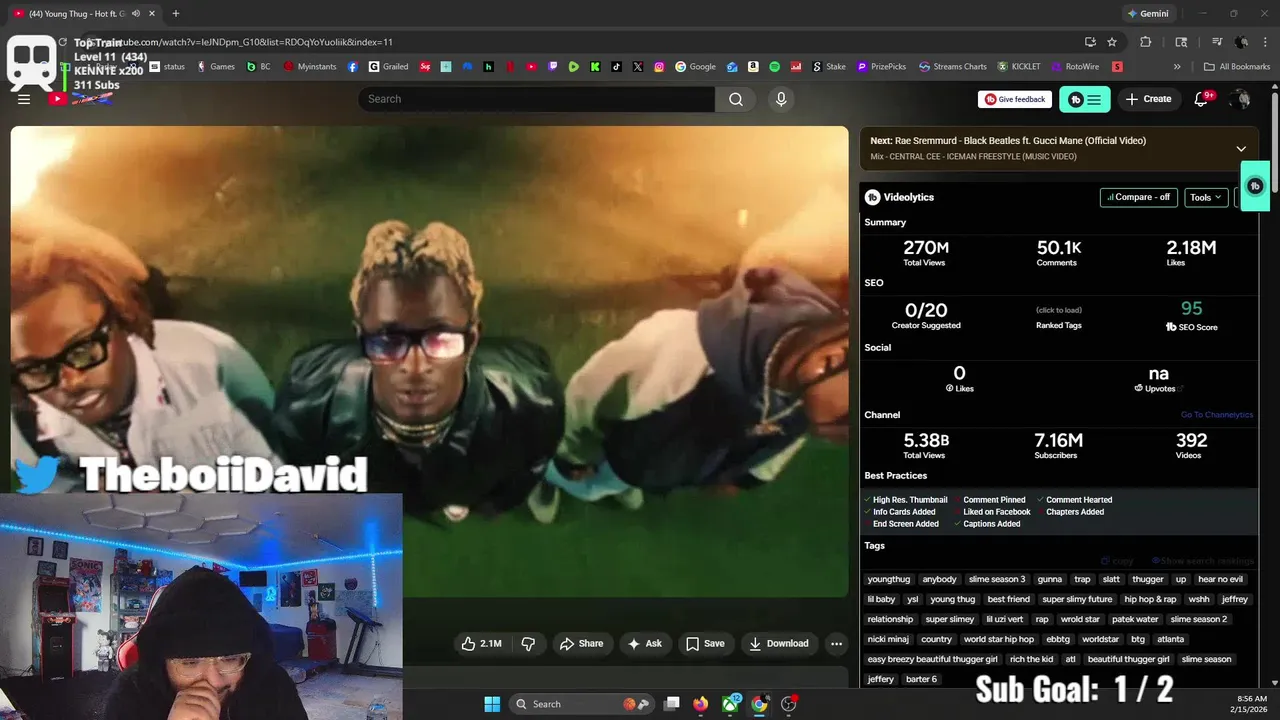Start voice search with the microphone
1280x720 pixels.
click(x=781, y=99)
